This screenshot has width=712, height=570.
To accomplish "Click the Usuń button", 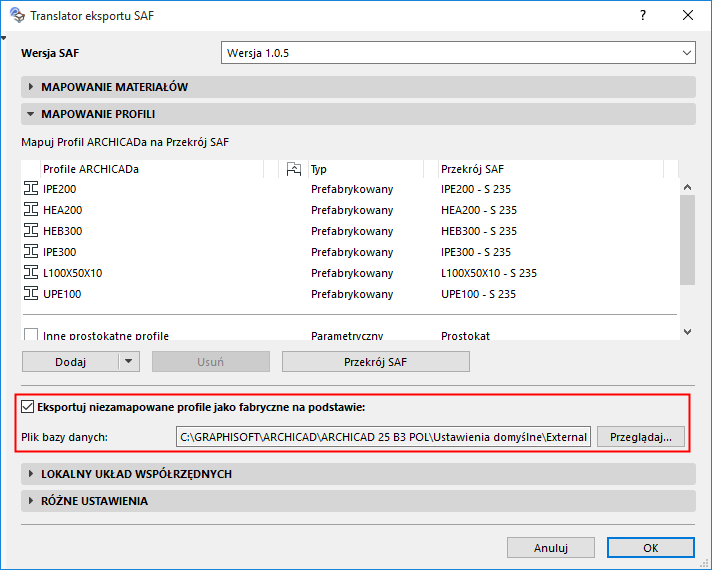I will pyautogui.click(x=211, y=362).
